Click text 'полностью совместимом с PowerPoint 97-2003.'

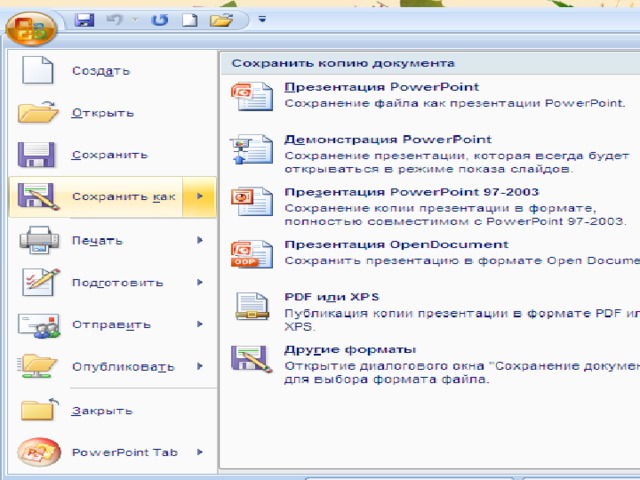click(x=455, y=222)
